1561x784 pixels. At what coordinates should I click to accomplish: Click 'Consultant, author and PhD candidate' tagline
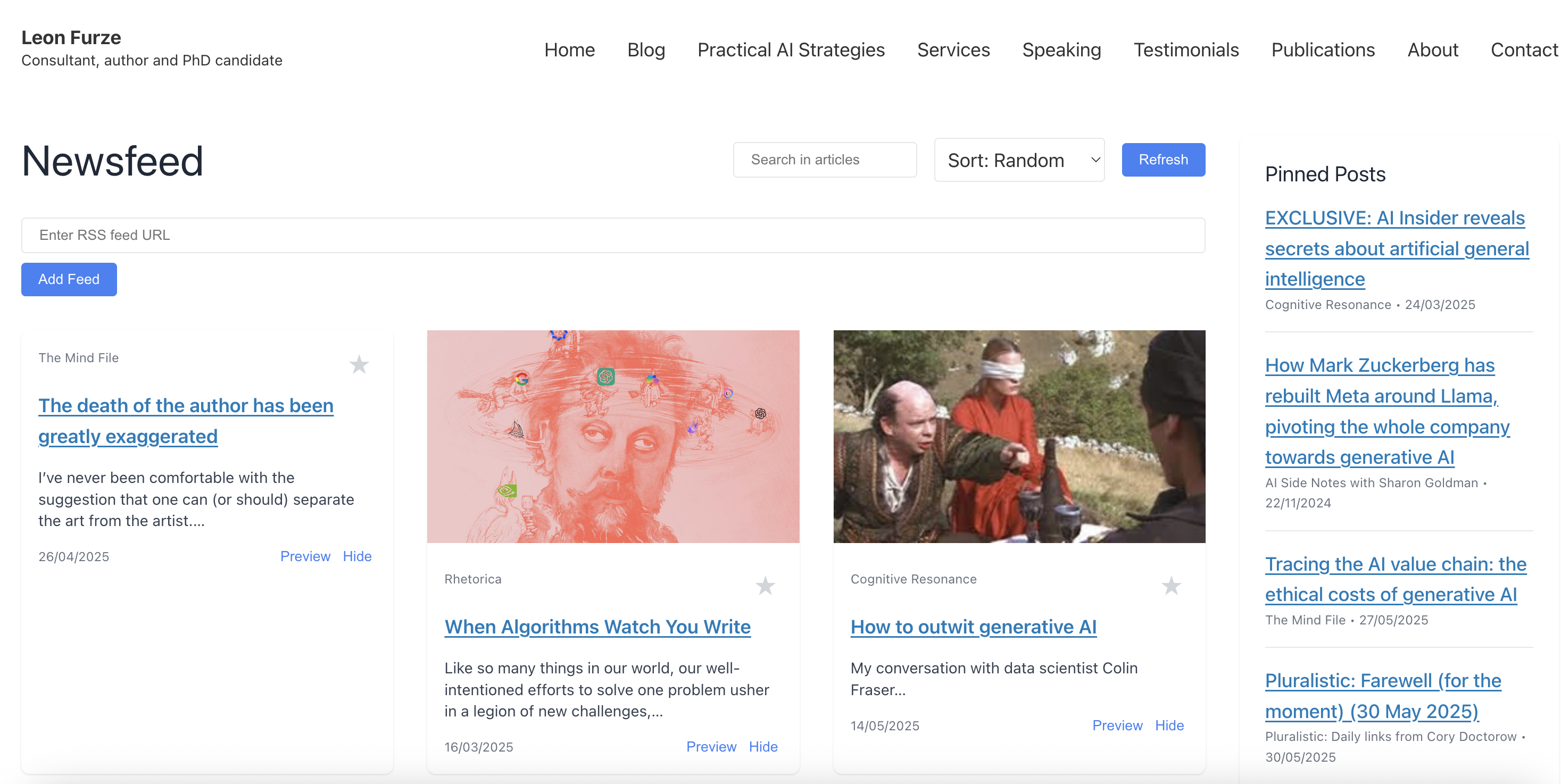[x=152, y=60]
